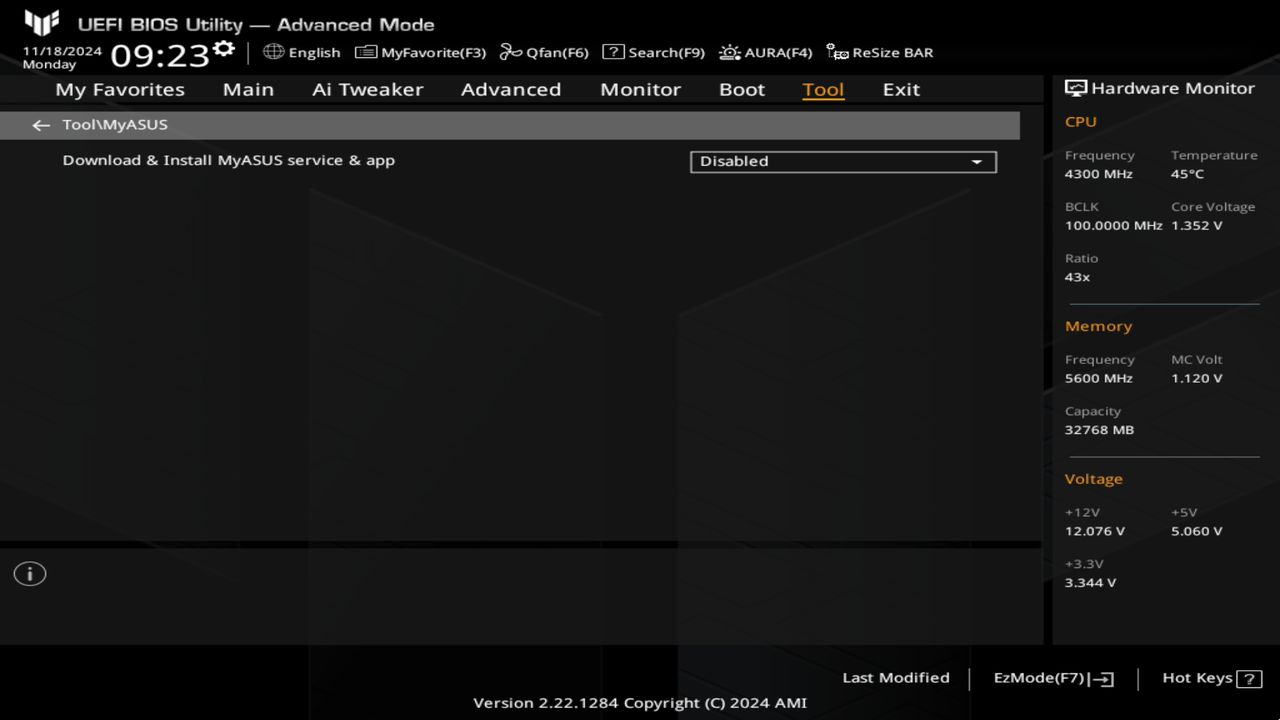The image size is (1280, 720).
Task: Click the Voltage section heading
Action: (1094, 479)
